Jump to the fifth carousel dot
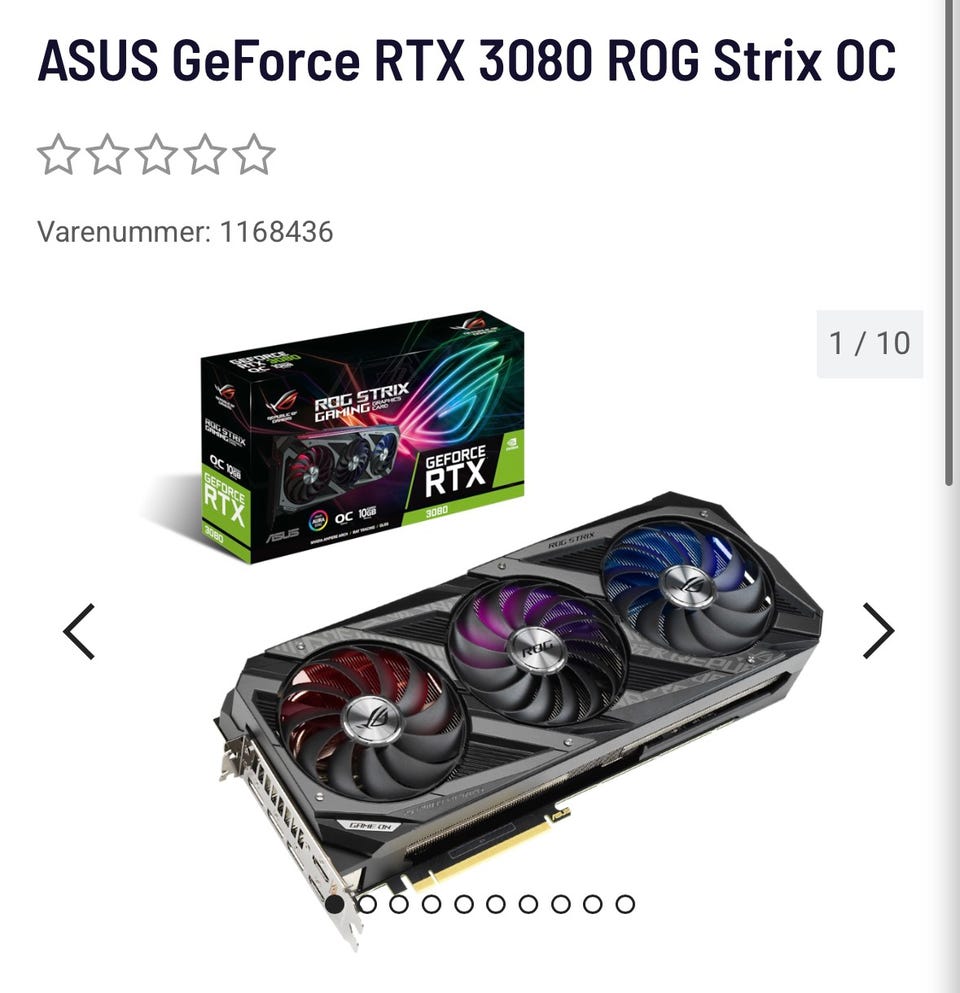 464,904
